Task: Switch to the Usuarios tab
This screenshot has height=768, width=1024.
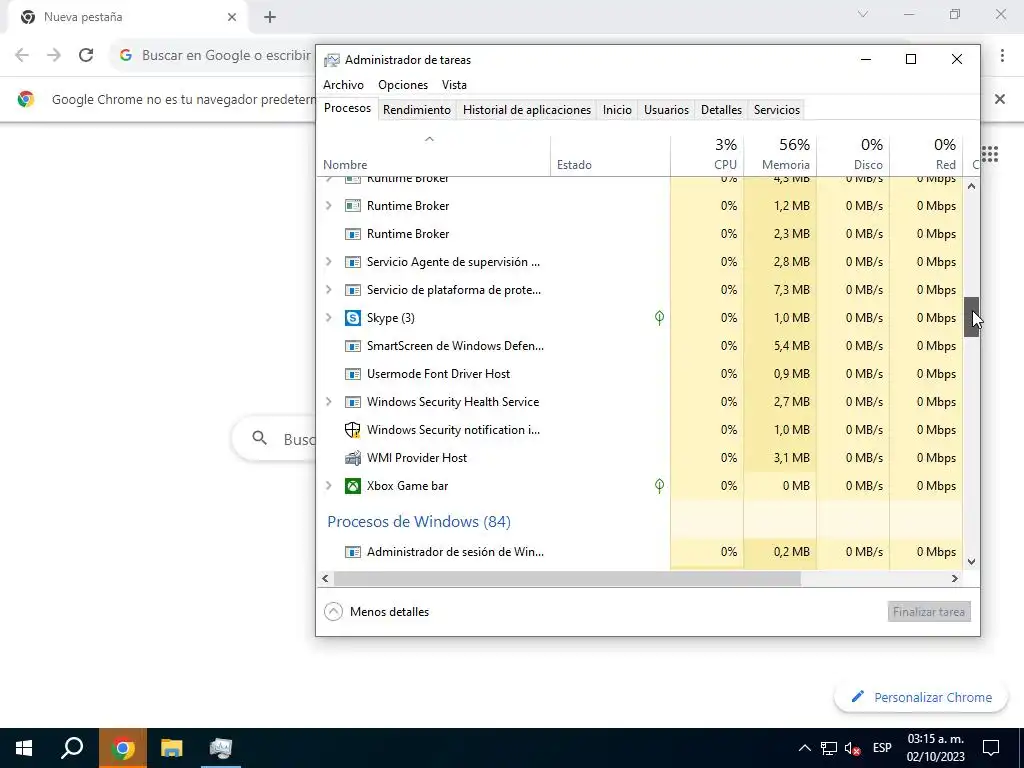Action: tap(666, 110)
